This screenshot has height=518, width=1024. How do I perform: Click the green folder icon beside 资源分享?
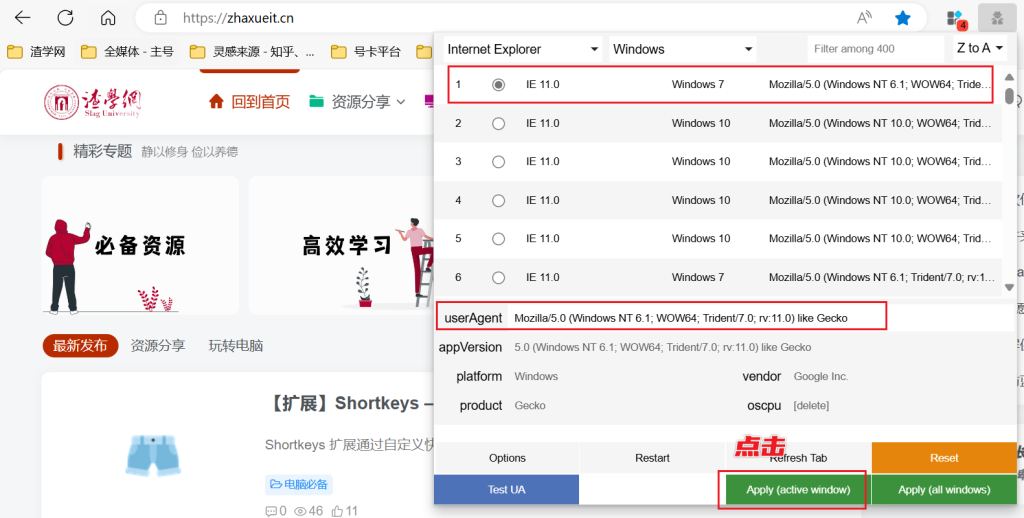317,101
